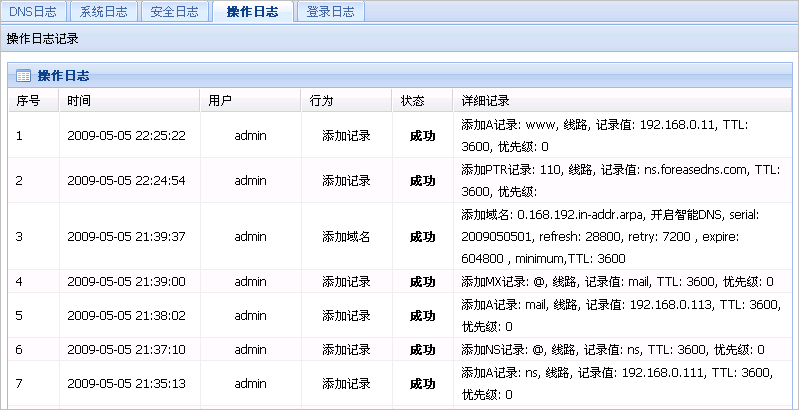Select the row timestamped 2009-05-05 21:35:13
This screenshot has width=799, height=410.
(126, 382)
